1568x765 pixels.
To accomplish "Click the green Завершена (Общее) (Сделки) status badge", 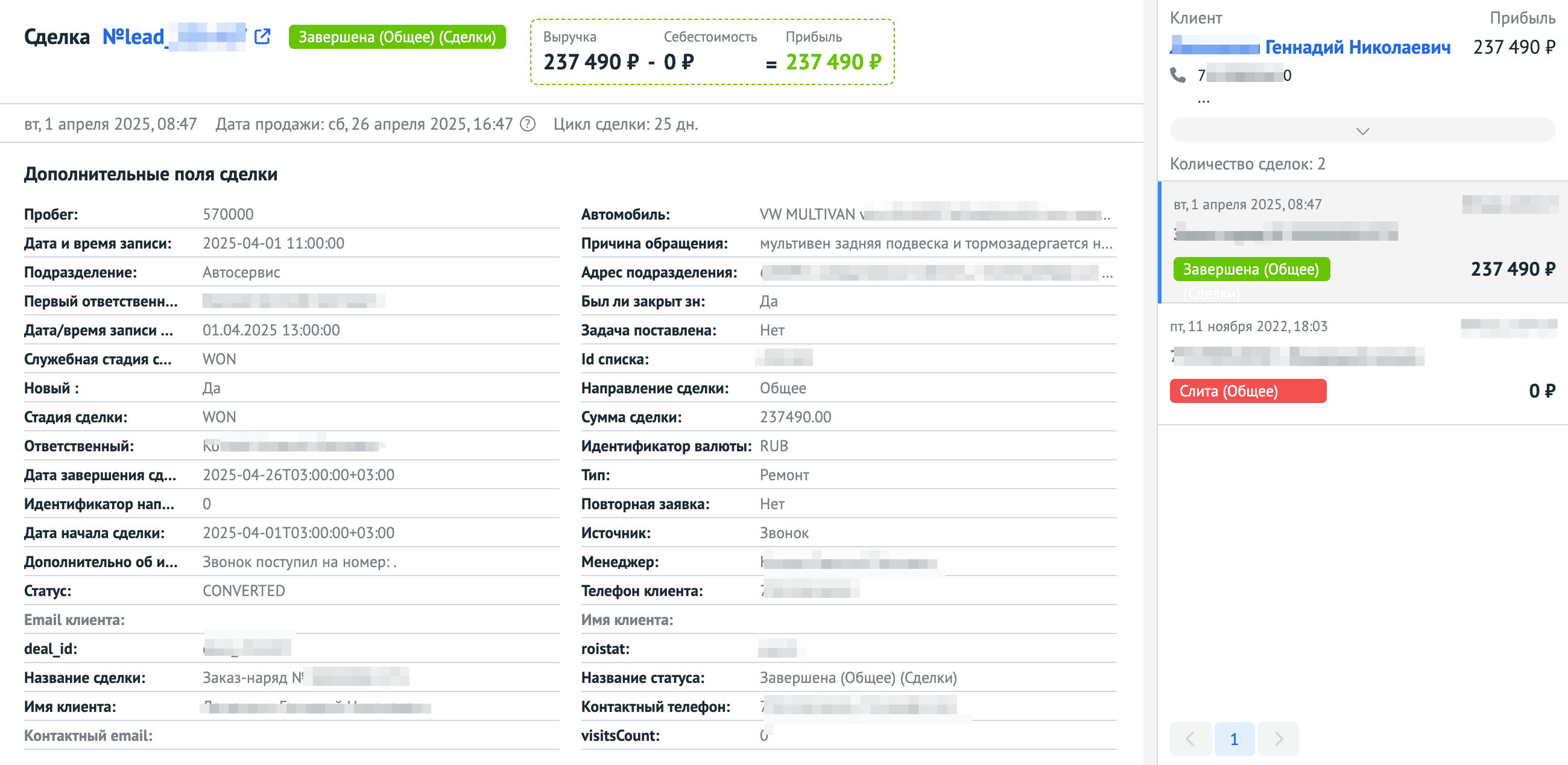I will point(397,37).
